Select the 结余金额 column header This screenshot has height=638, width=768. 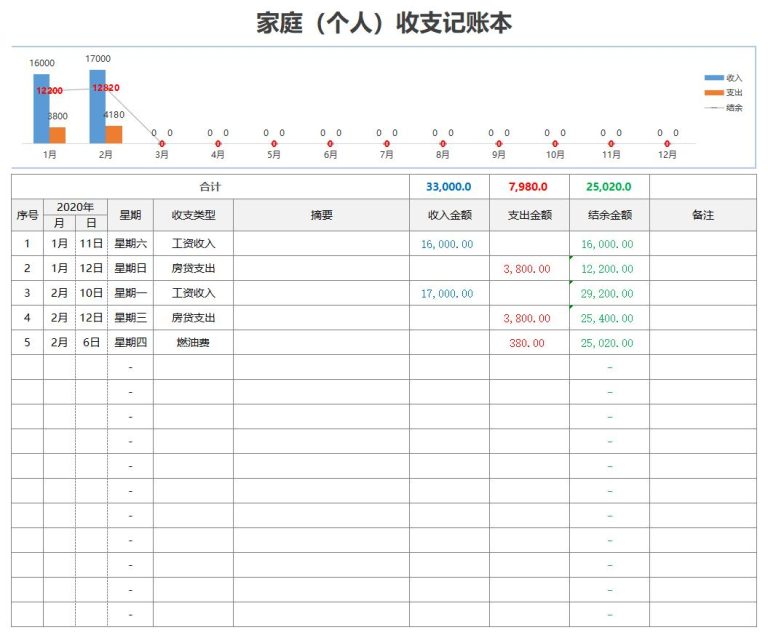click(x=609, y=215)
